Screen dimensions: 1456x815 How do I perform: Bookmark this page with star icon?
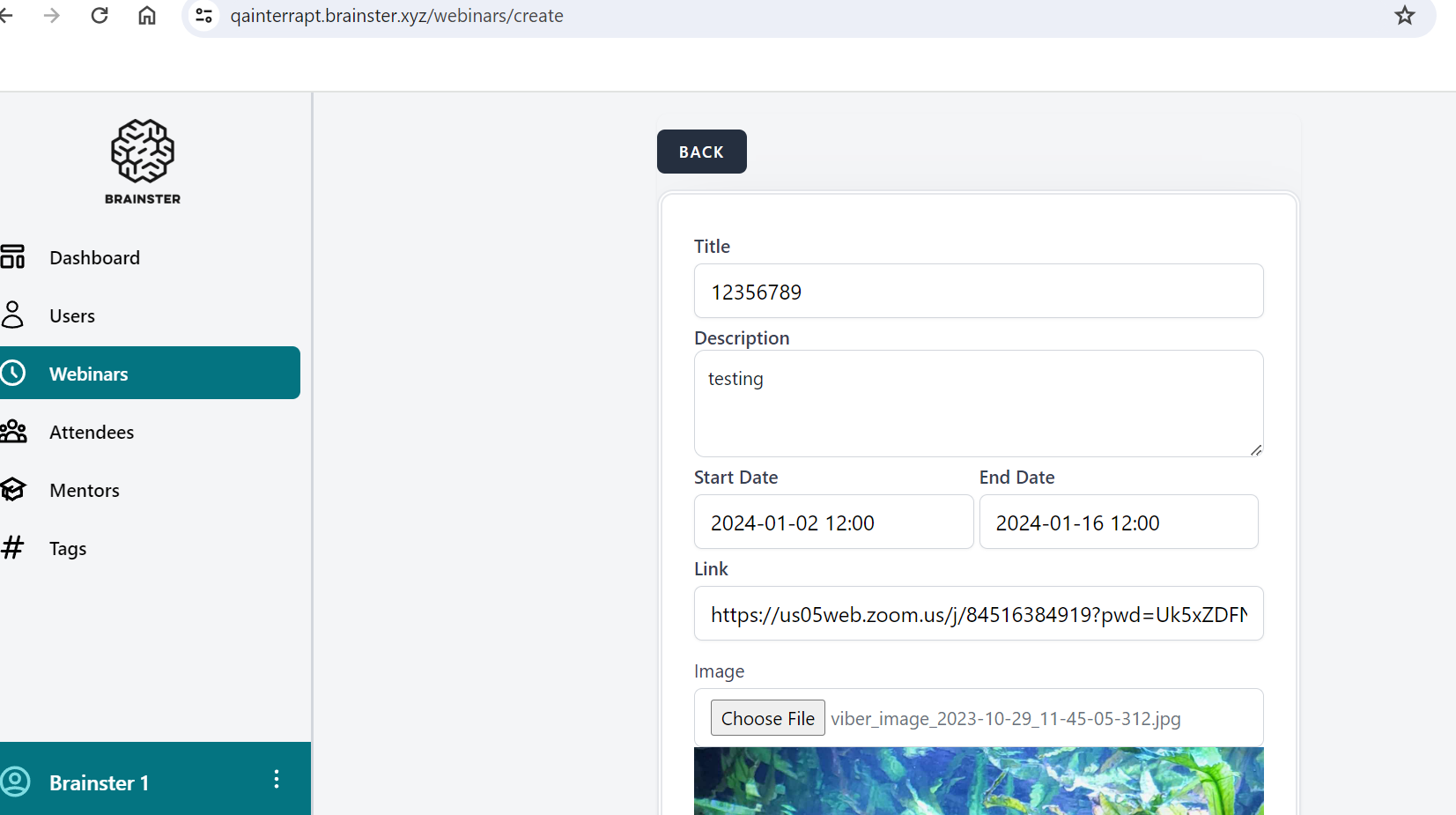1404,16
